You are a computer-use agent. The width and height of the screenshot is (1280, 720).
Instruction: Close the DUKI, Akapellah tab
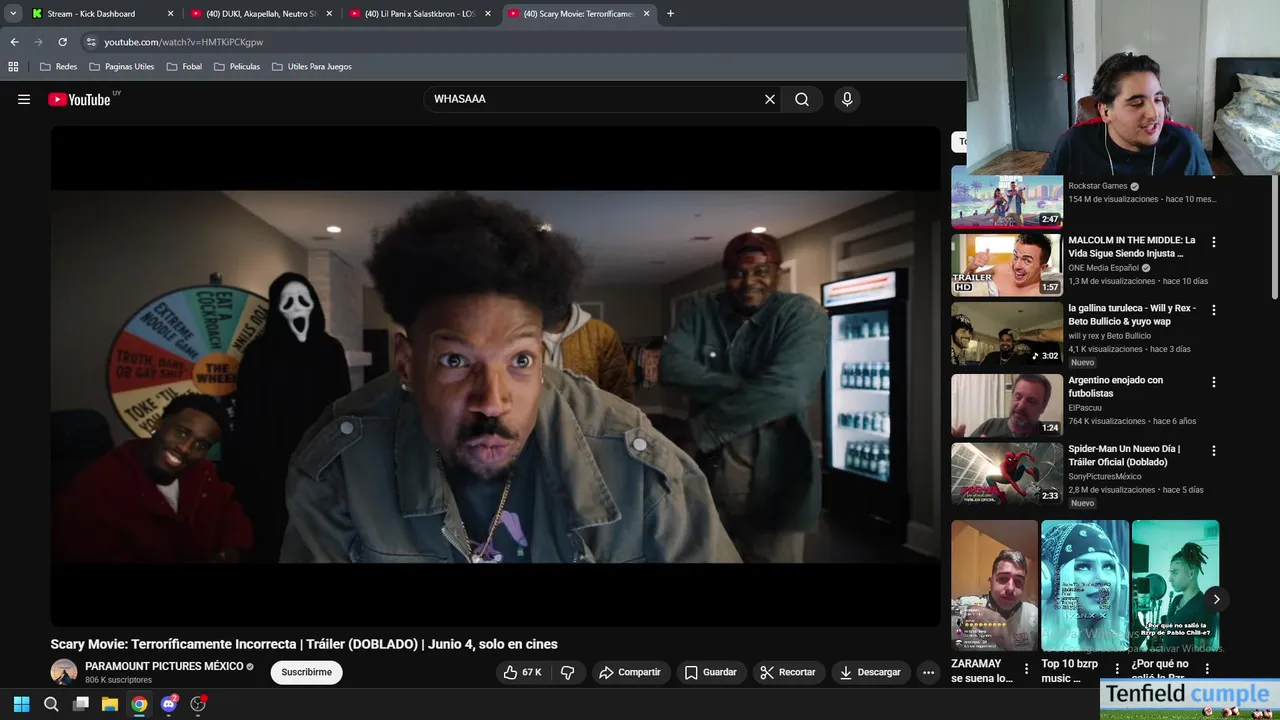329,14
